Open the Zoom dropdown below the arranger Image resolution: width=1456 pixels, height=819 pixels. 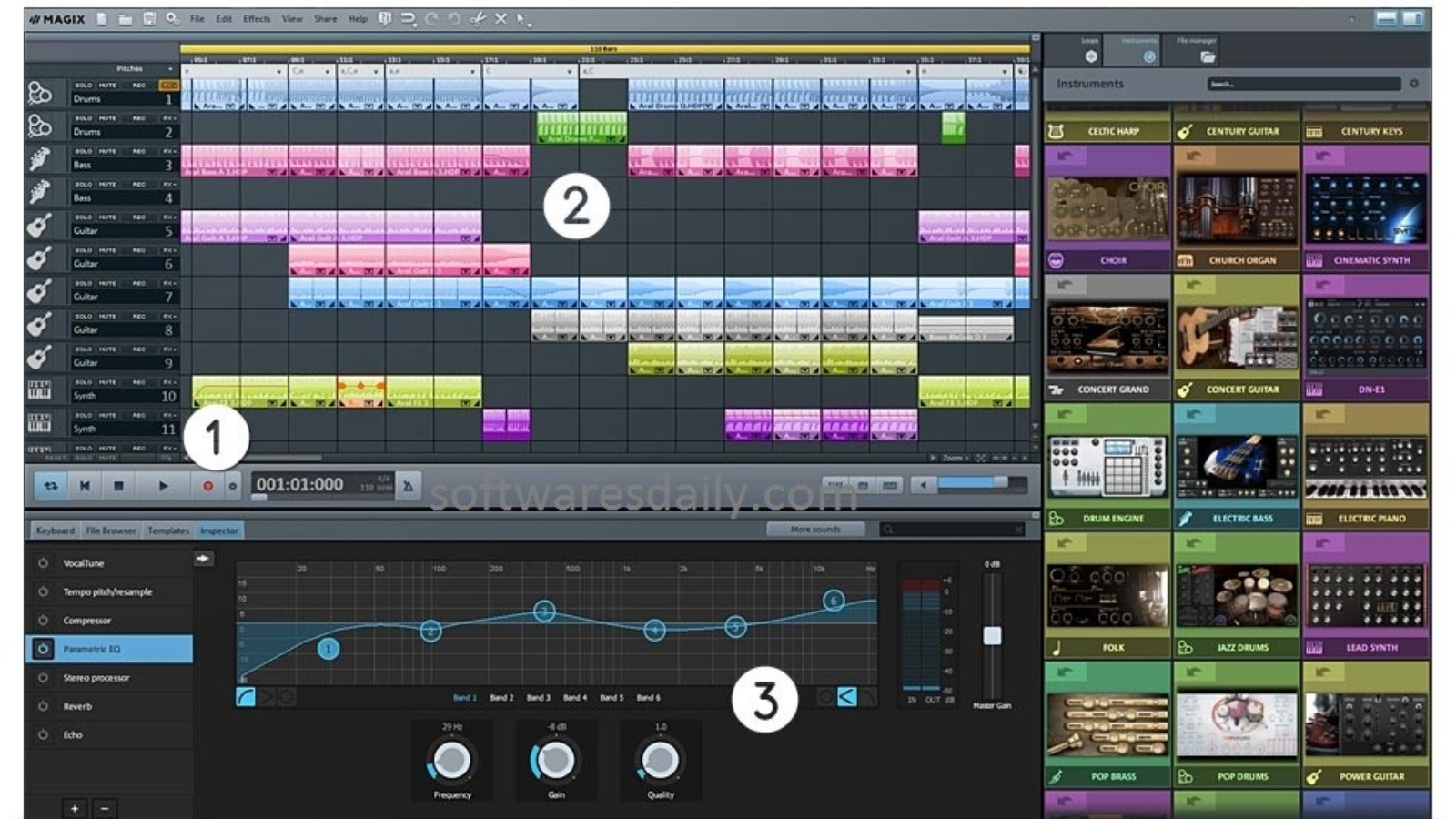955,459
